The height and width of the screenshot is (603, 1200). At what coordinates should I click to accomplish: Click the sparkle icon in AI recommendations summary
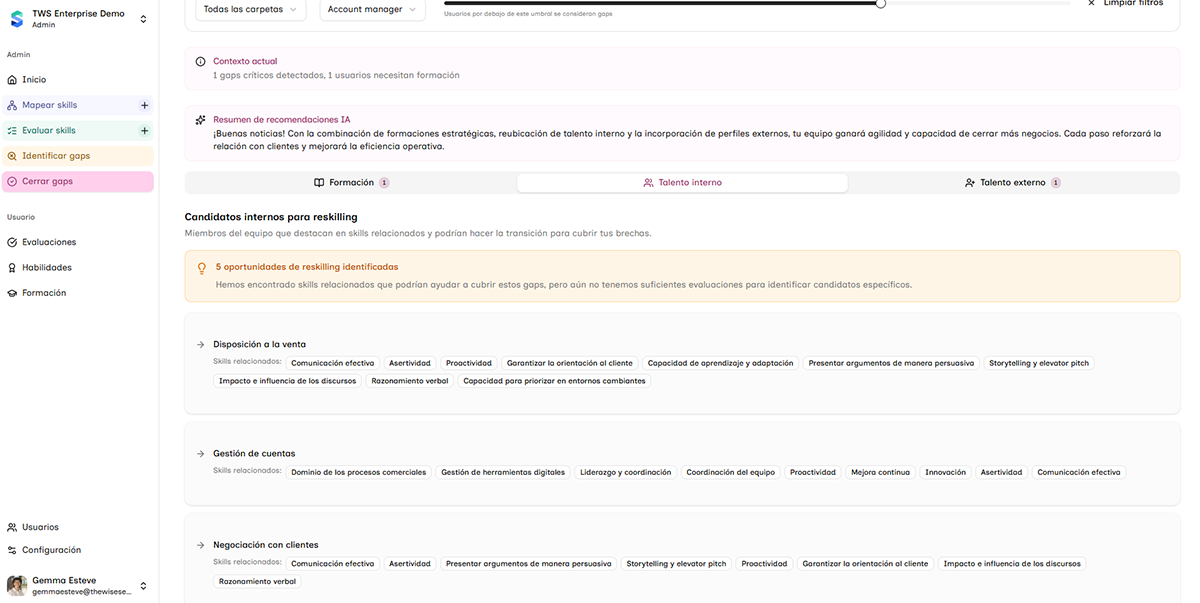tap(200, 120)
